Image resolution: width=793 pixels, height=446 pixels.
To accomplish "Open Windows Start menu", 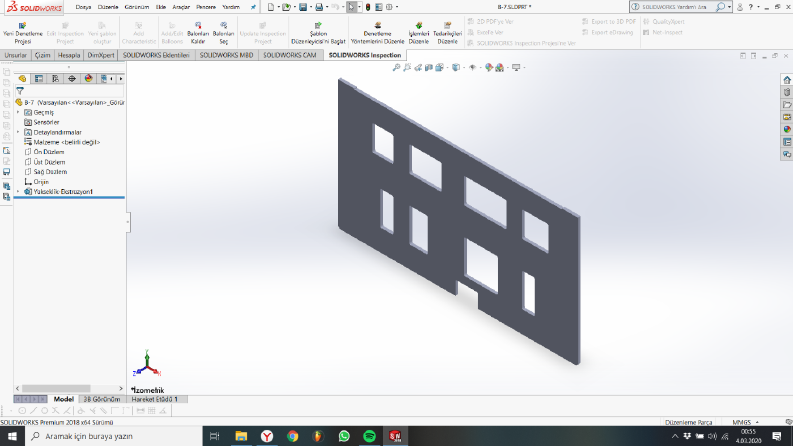I will (12, 436).
